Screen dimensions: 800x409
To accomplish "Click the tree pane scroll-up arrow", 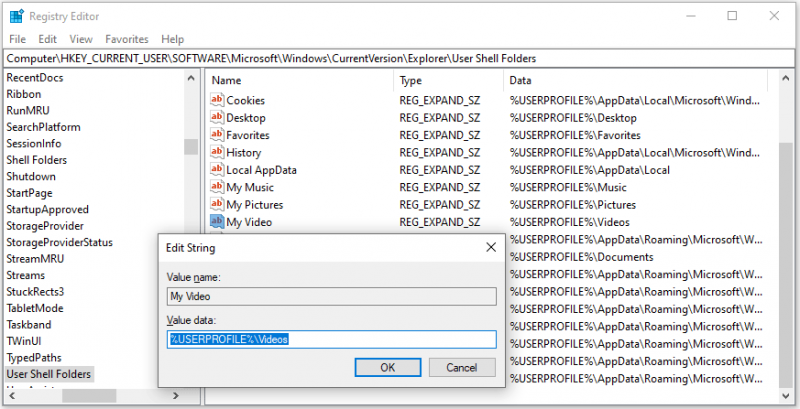I will pos(191,79).
